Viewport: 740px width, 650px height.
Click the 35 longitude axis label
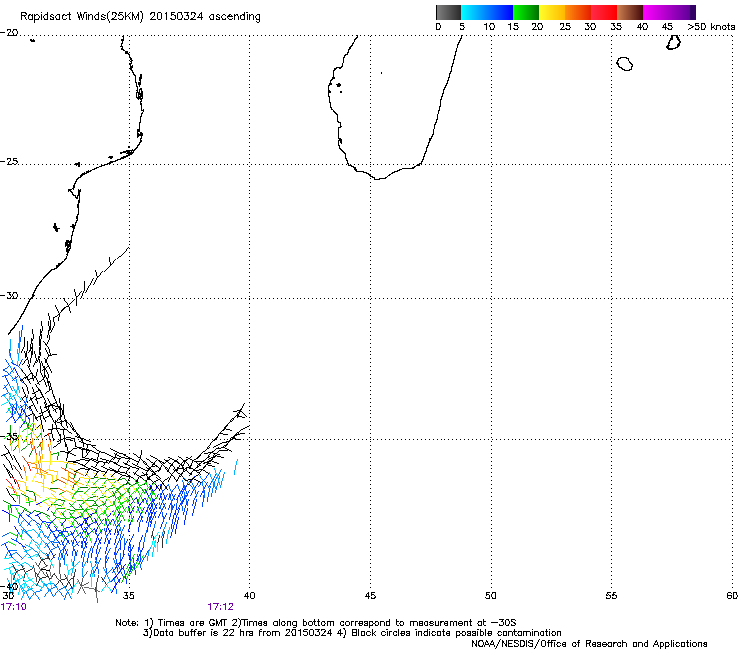128,596
